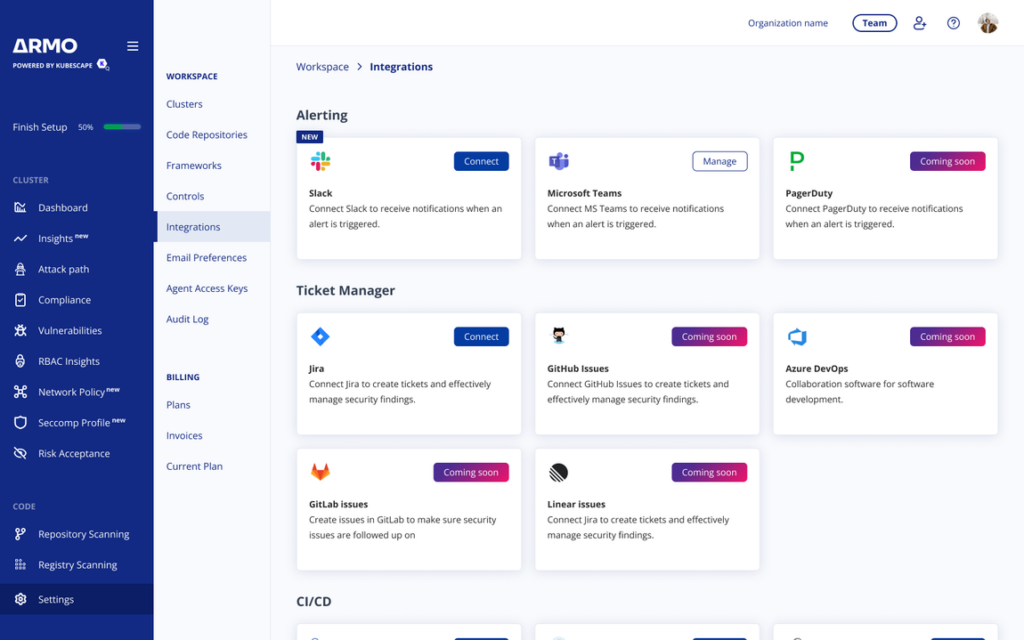Click the Kubescape logo badge
The image size is (1024, 640).
103,64
